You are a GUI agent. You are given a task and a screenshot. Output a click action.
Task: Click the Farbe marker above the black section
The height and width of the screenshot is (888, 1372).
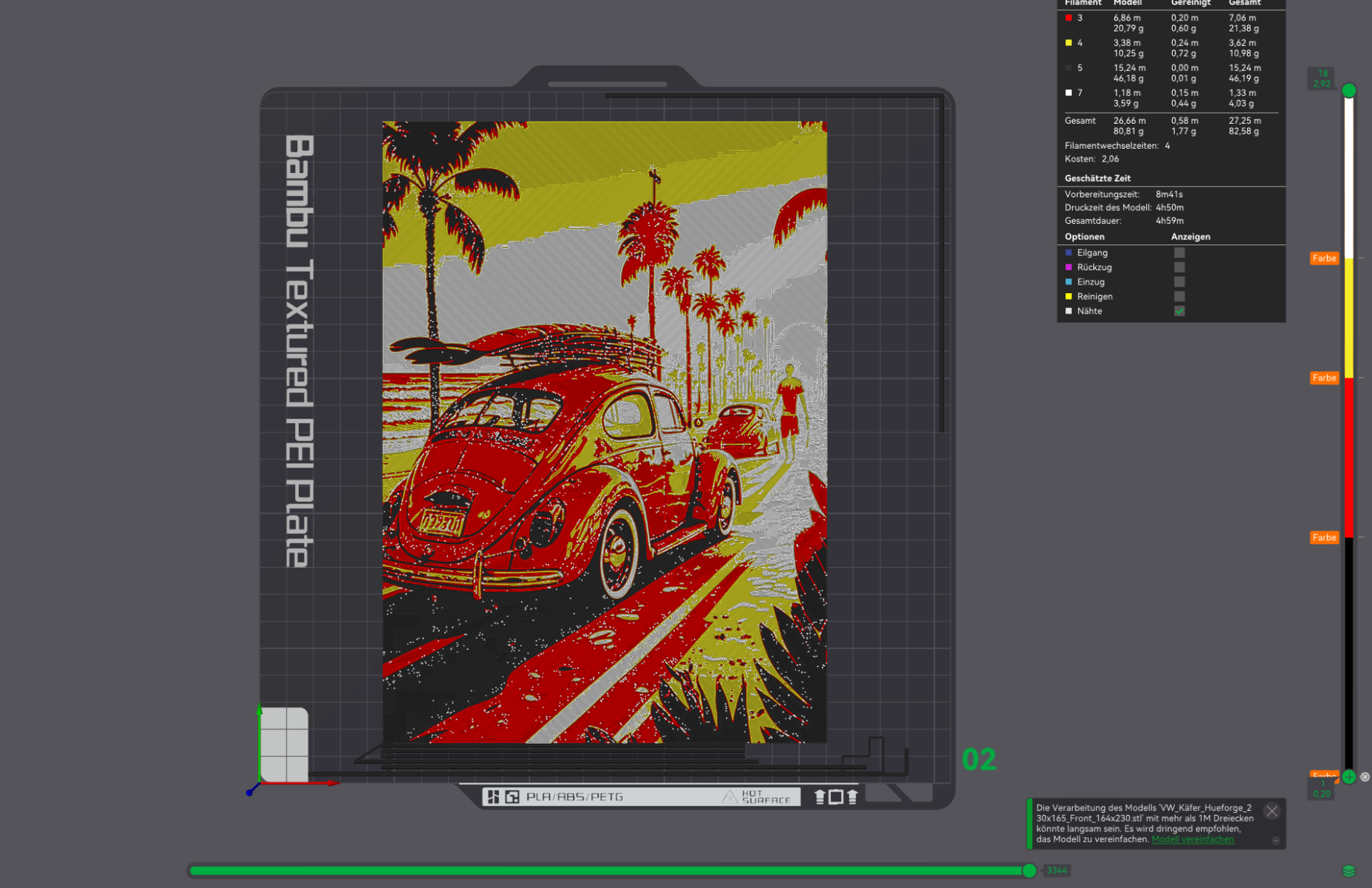1324,537
